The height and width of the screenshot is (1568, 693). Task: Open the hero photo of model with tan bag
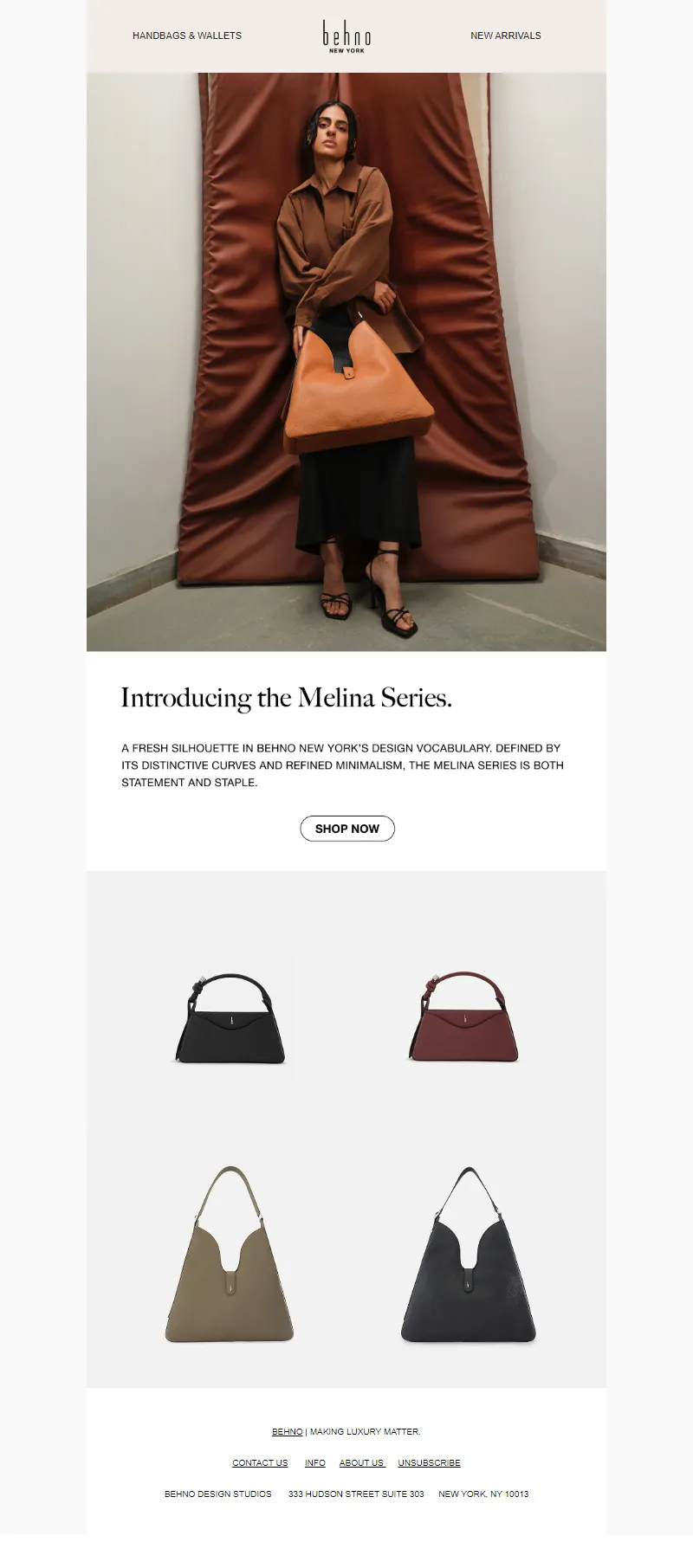click(346, 362)
